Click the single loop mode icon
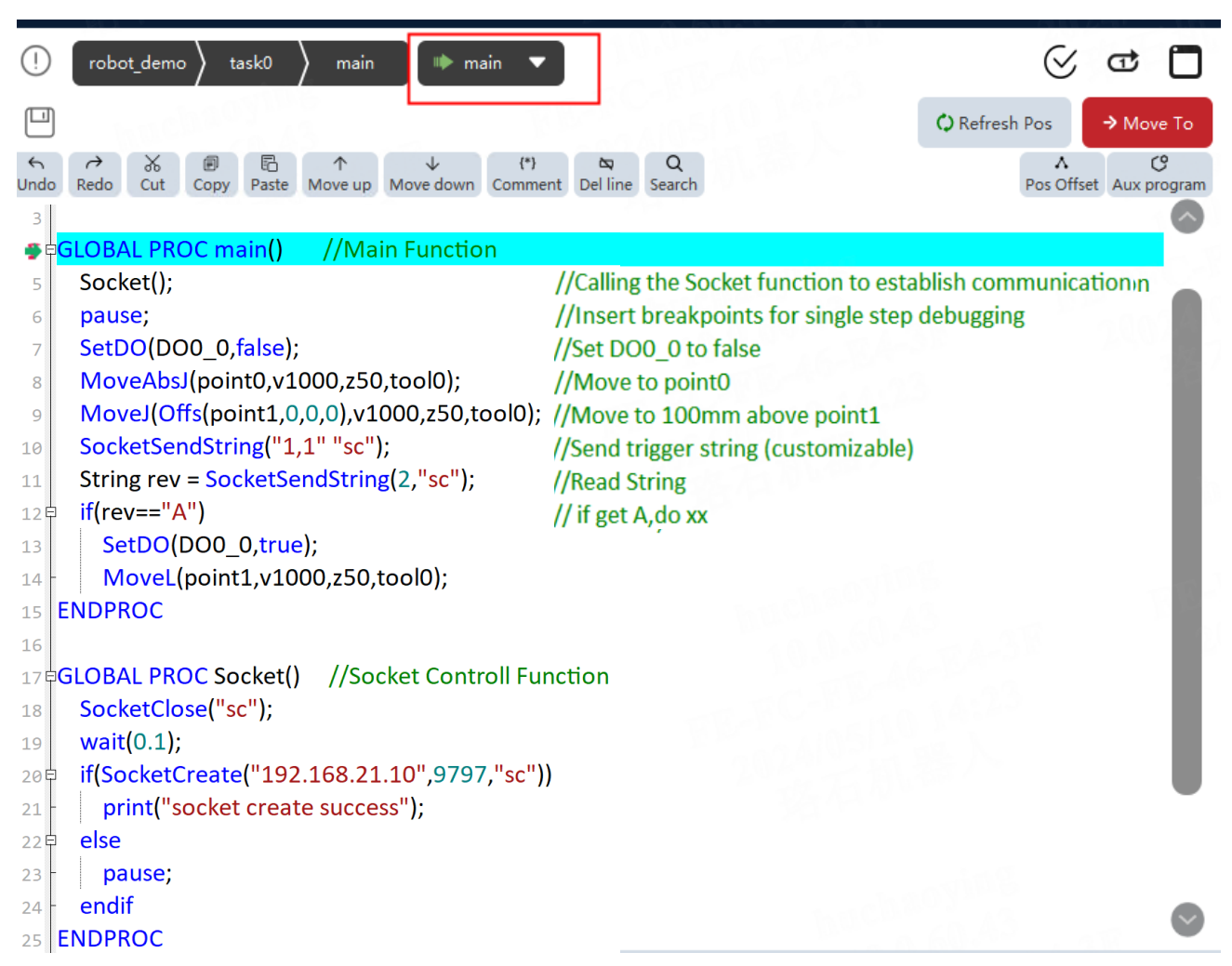1232x966 pixels. point(1123,62)
